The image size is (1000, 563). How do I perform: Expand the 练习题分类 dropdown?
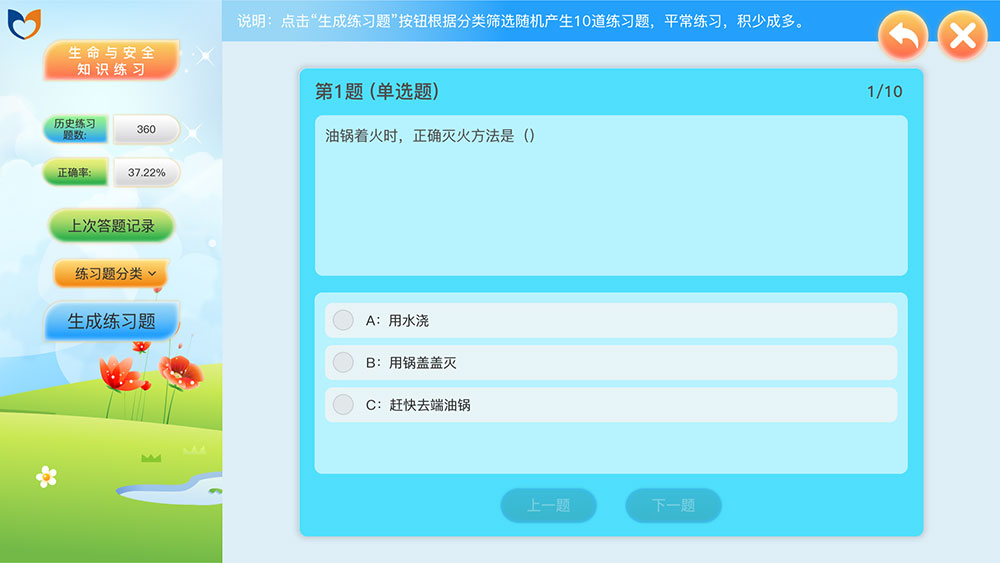tap(112, 274)
